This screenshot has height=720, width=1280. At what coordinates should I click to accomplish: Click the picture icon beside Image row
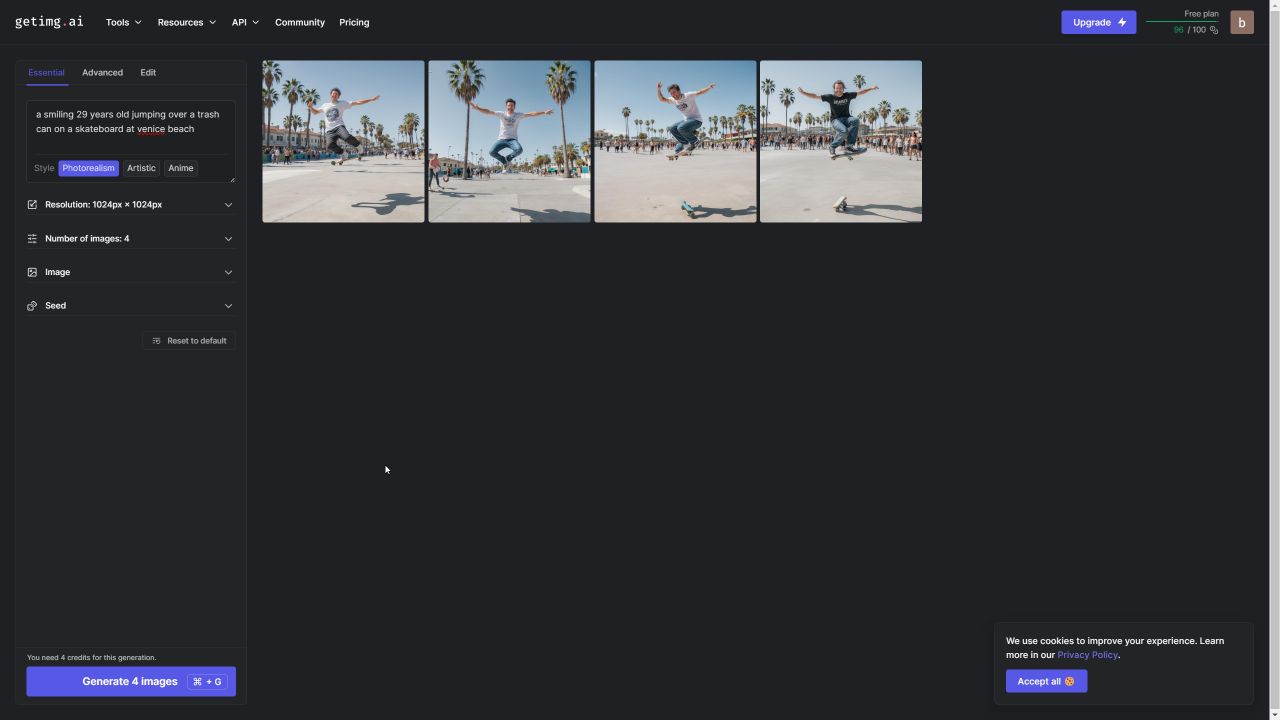tap(32, 272)
